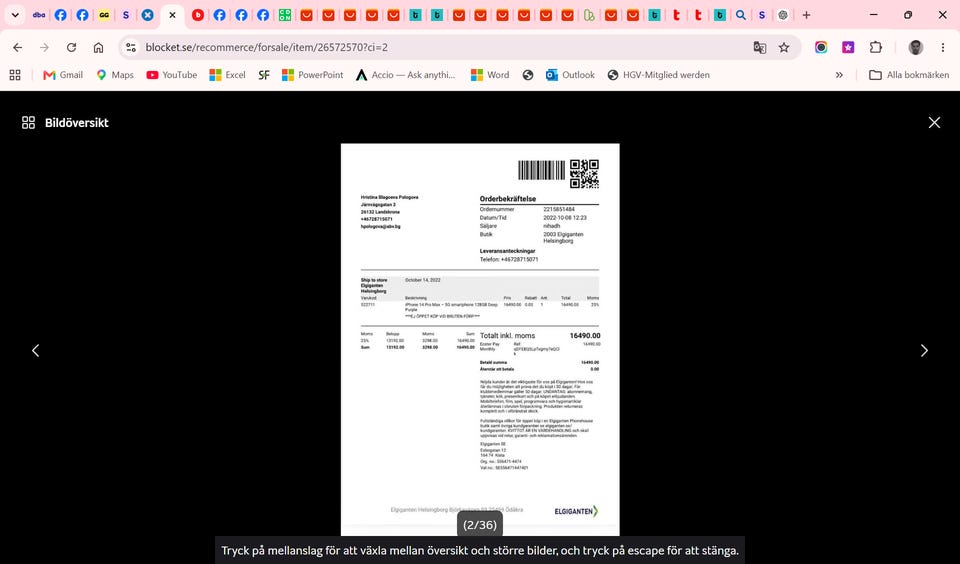The height and width of the screenshot is (564, 960).
Task: Close the active Blocket tab
Action: (x=173, y=15)
